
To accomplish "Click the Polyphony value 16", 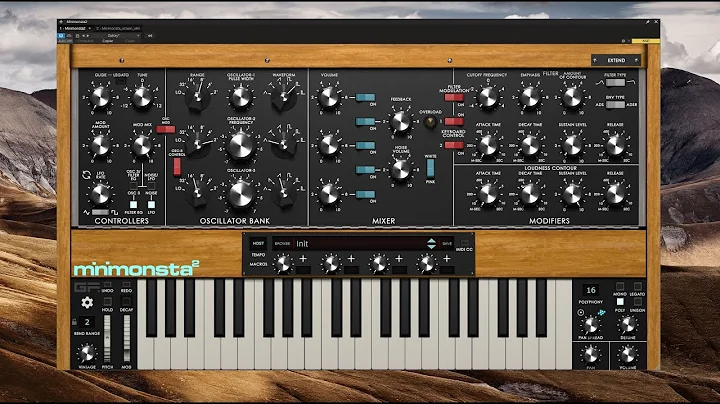I will [591, 290].
